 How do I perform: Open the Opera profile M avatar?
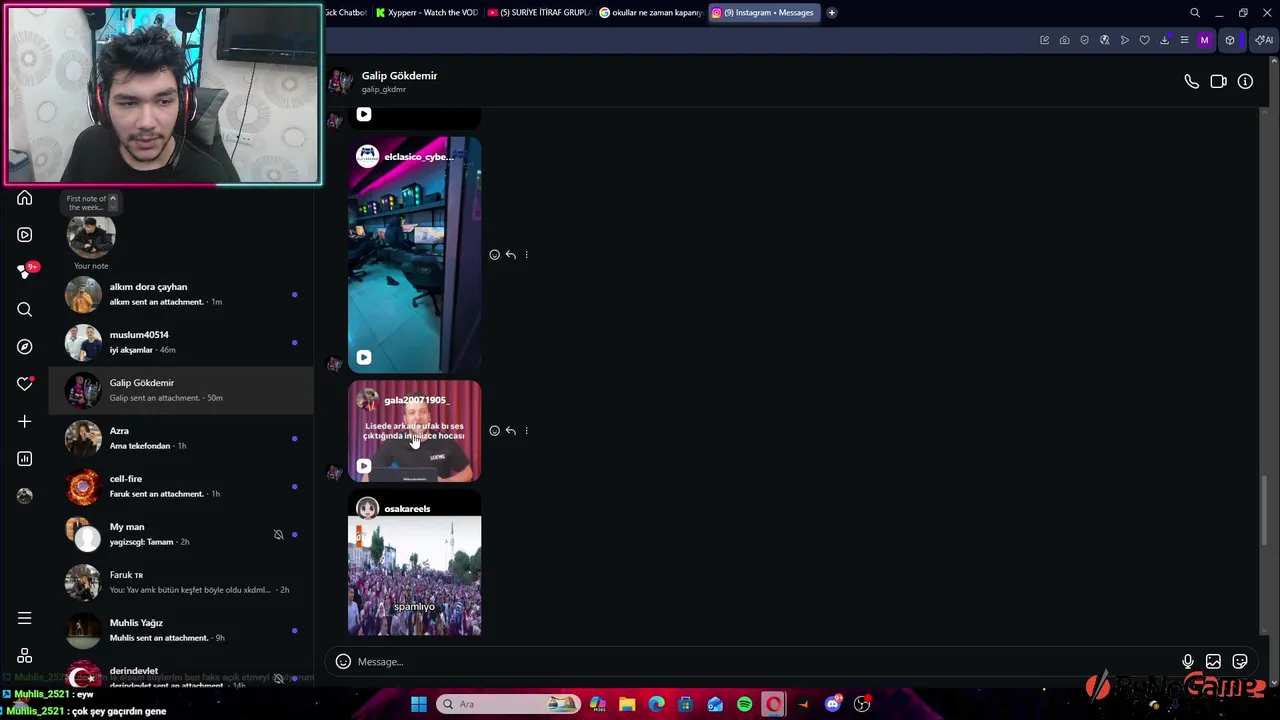(1204, 40)
